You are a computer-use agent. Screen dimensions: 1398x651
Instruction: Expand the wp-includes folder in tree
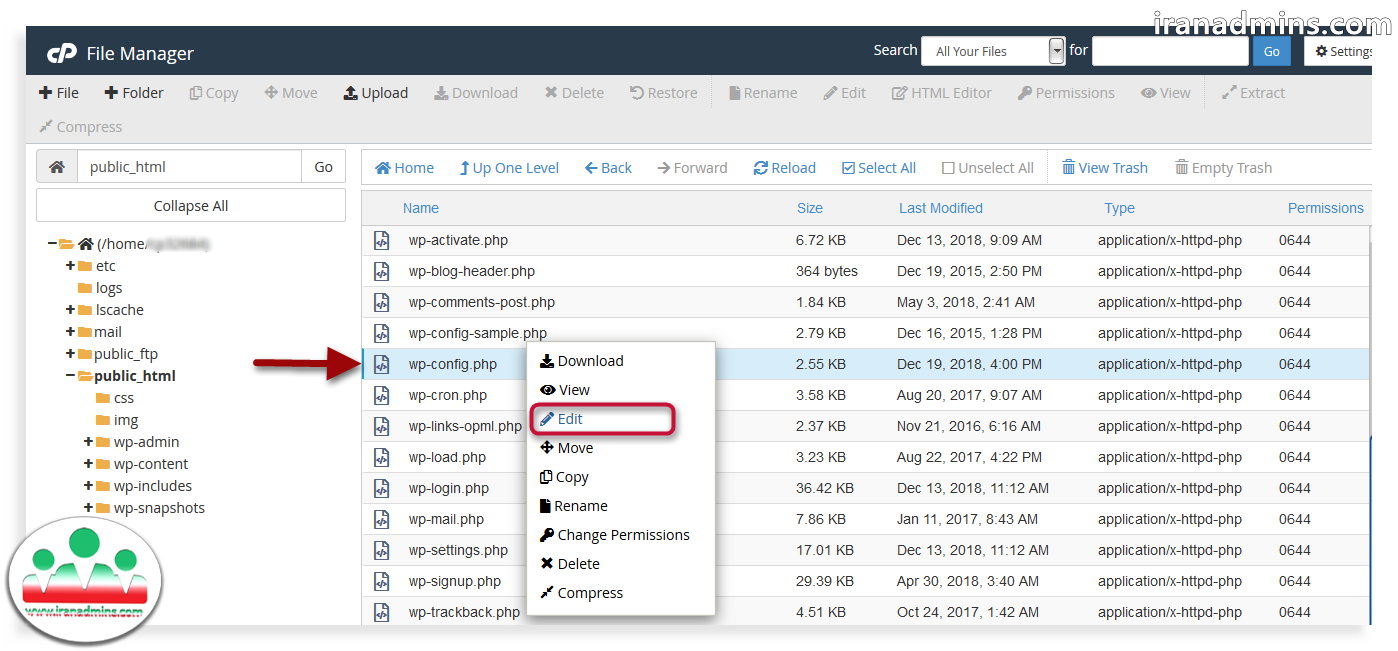tap(88, 486)
